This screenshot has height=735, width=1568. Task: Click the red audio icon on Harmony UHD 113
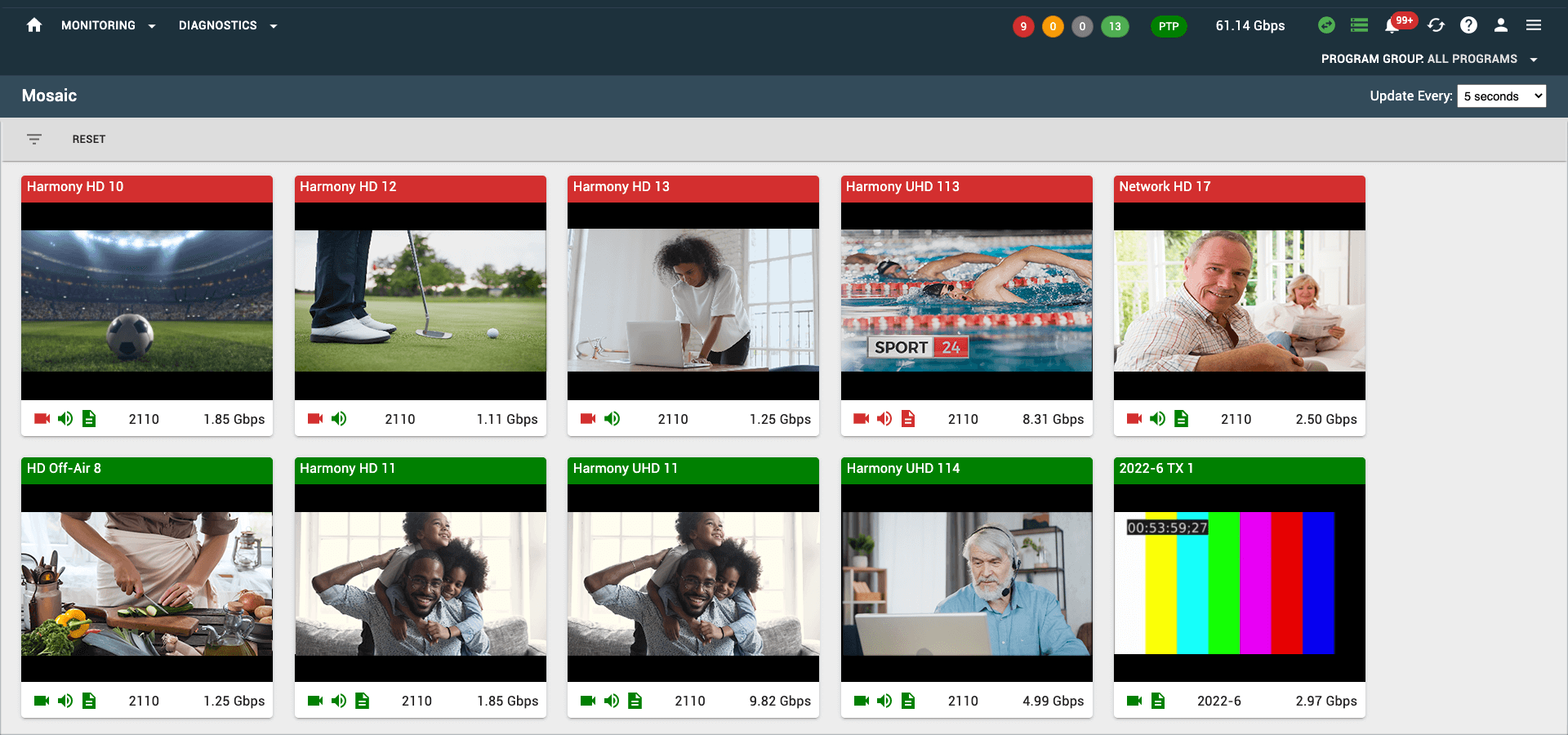[884, 419]
